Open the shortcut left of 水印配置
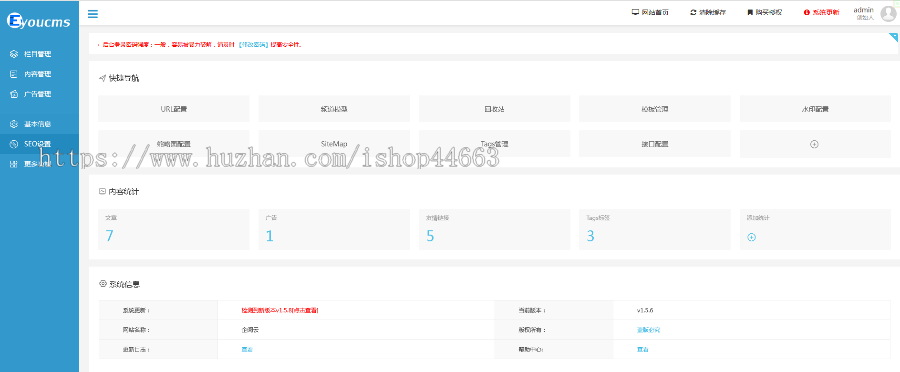This screenshot has width=900, height=372. pyautogui.click(x=655, y=108)
